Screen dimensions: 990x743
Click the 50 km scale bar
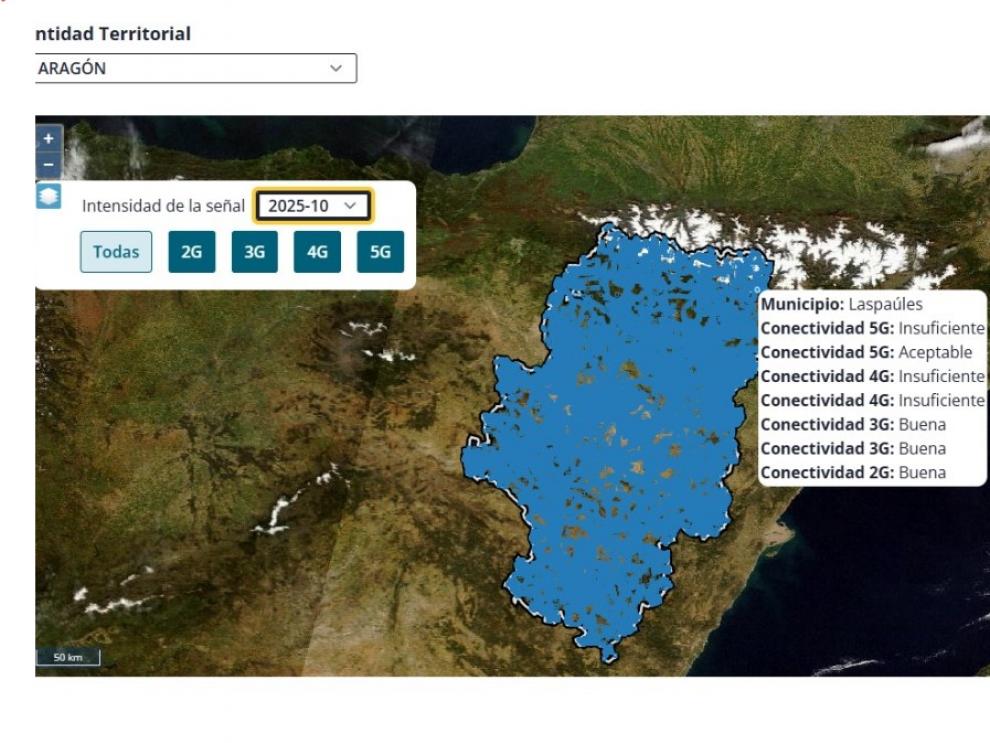(68, 658)
